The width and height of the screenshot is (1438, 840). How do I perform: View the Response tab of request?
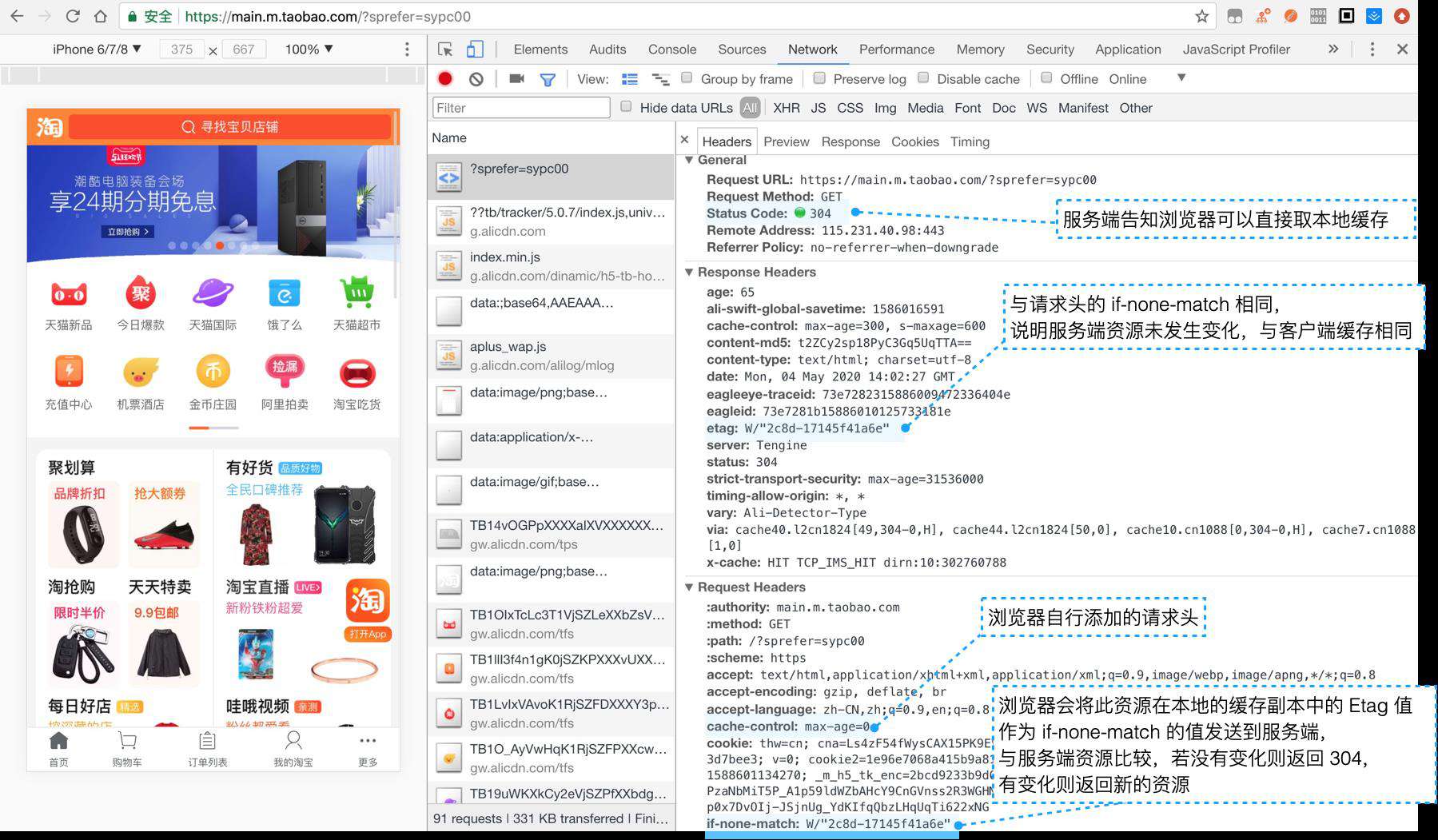coord(850,141)
